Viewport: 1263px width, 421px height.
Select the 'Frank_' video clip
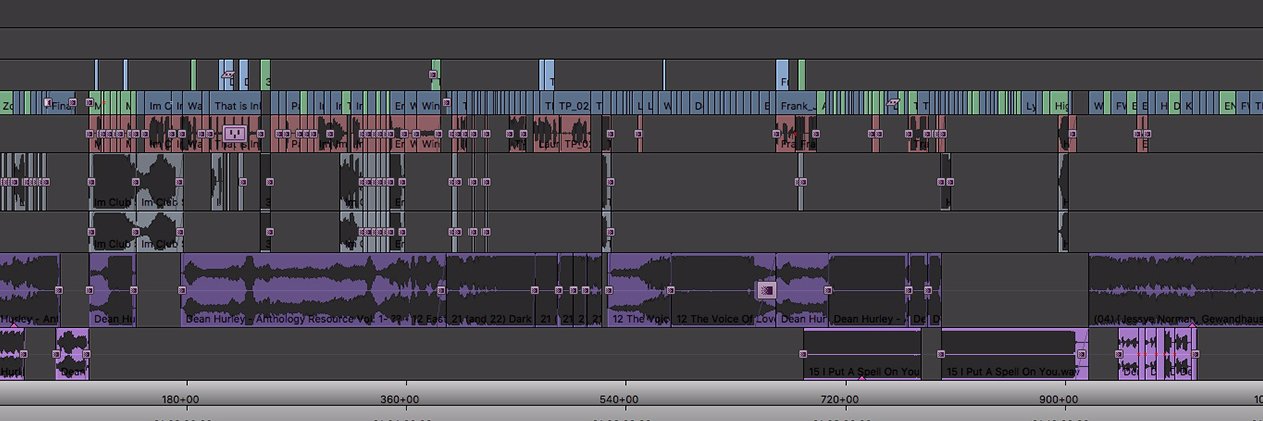click(796, 103)
